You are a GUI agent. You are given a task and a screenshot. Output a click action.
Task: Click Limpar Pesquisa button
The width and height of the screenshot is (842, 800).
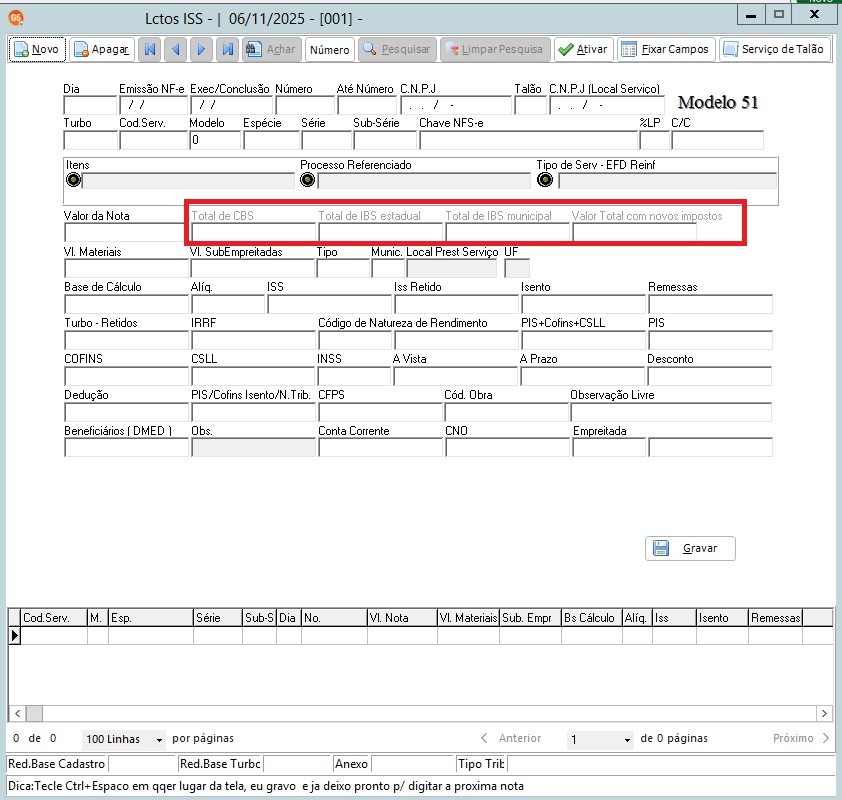point(495,49)
